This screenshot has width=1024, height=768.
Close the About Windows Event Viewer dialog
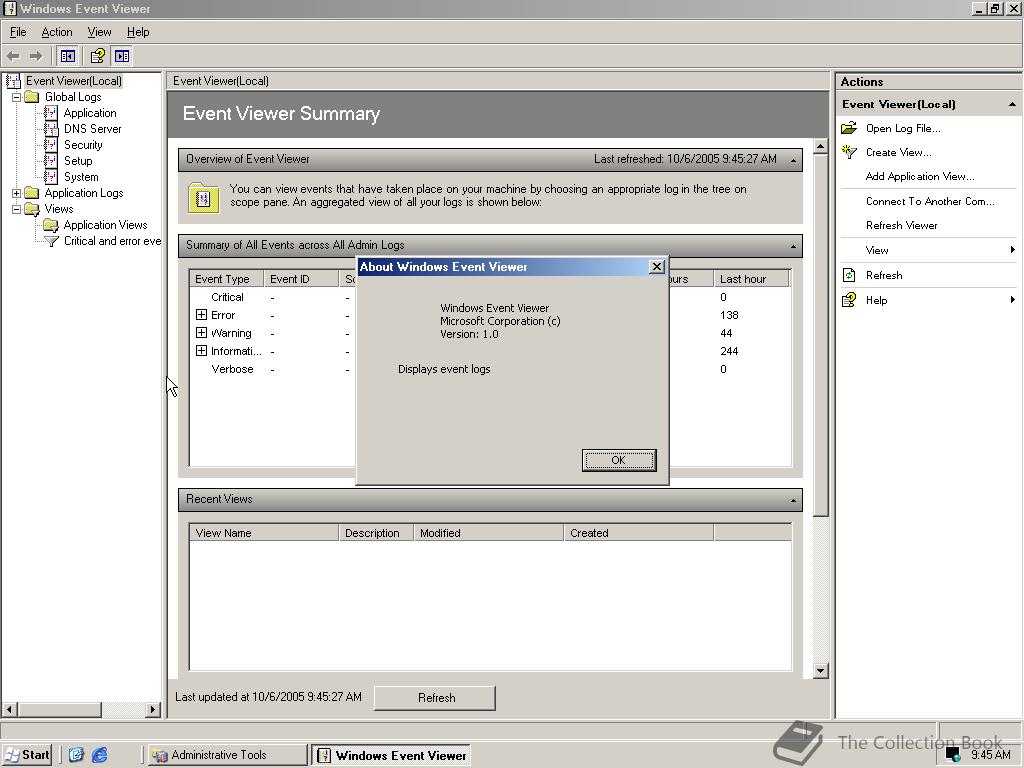(656, 266)
